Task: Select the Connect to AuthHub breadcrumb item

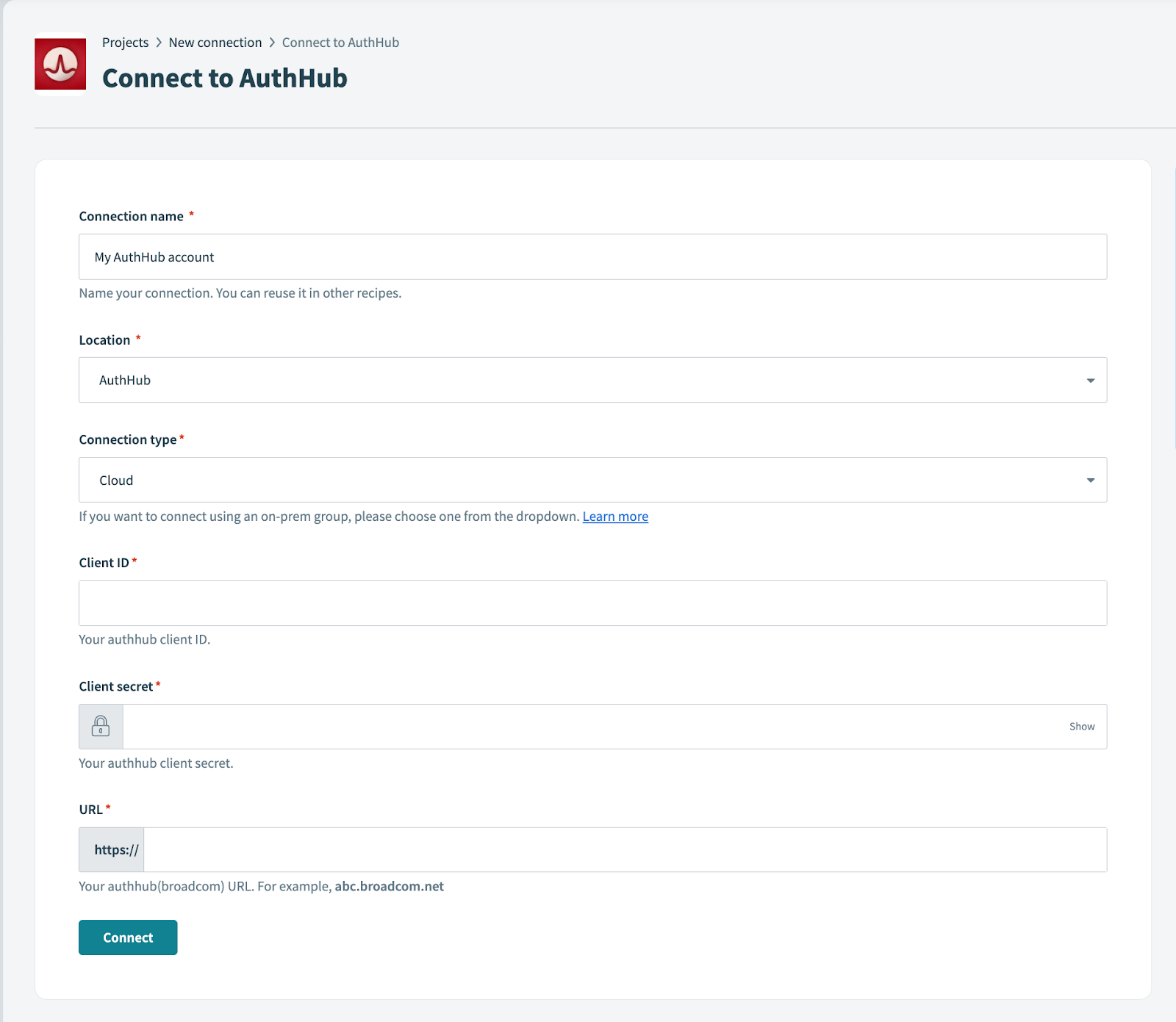Action: pyautogui.click(x=340, y=42)
